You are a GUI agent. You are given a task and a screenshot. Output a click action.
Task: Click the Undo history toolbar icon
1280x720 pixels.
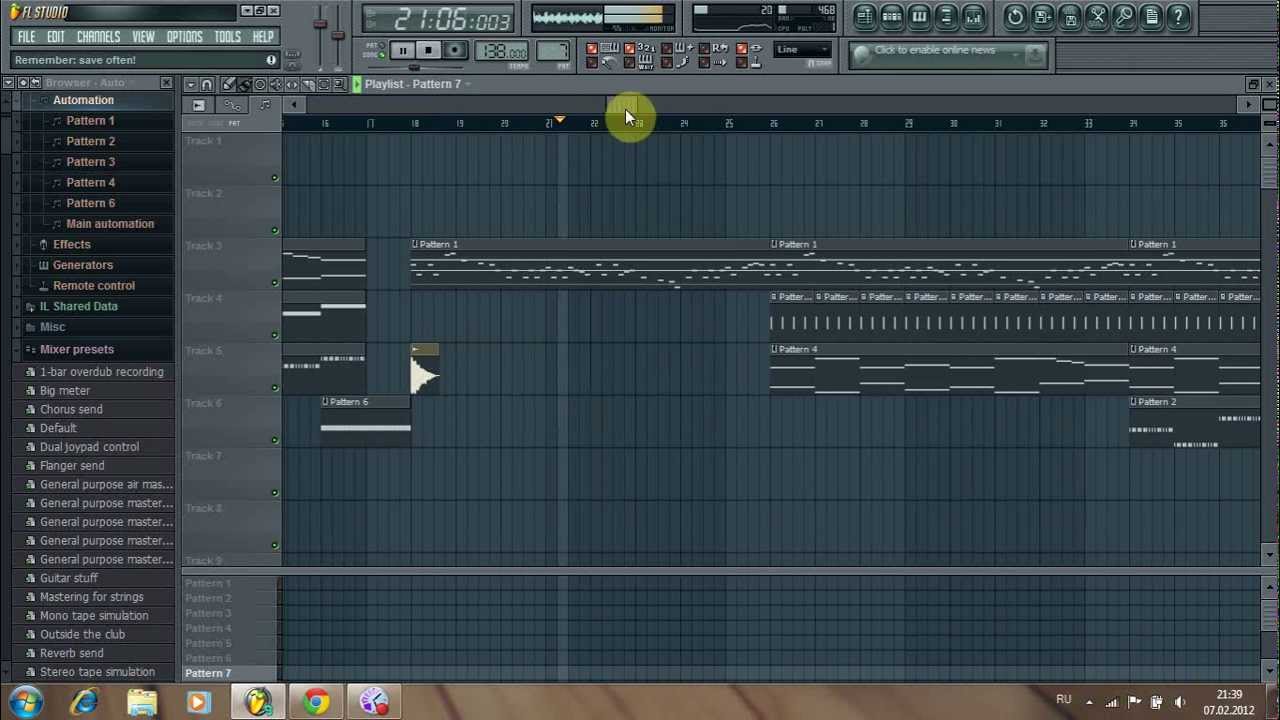tap(1015, 16)
